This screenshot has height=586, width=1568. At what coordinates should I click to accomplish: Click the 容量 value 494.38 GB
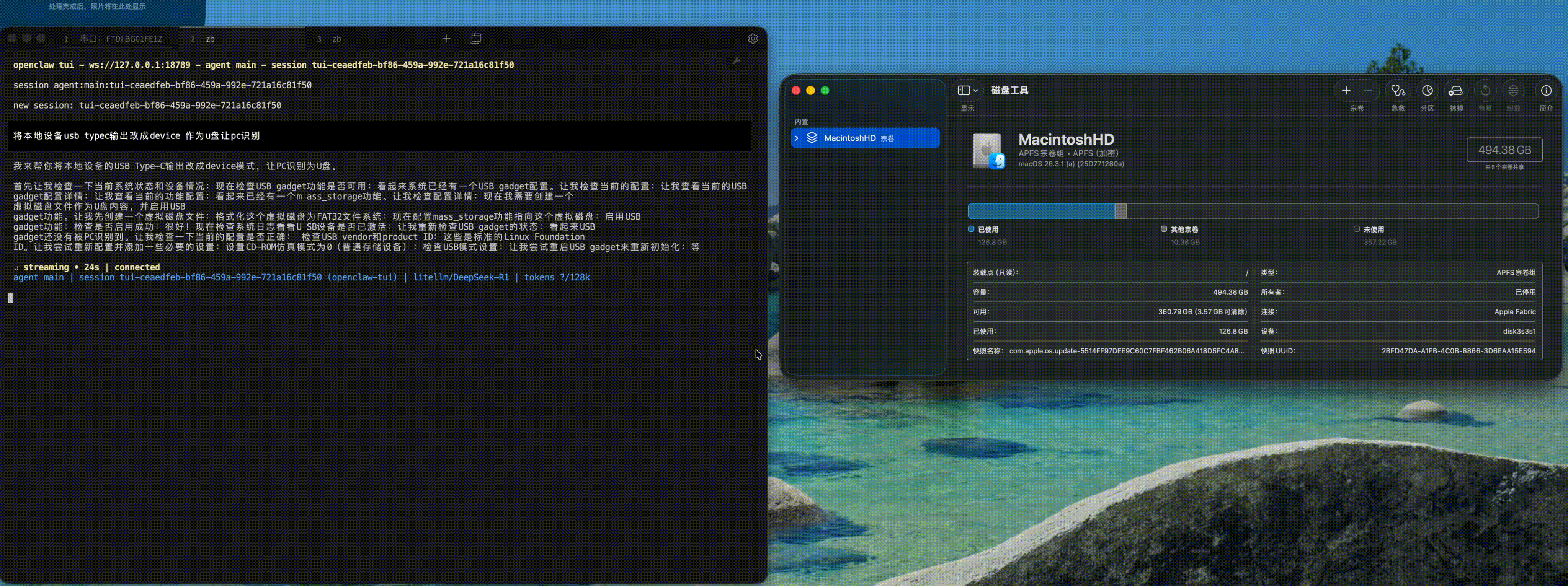point(1230,292)
